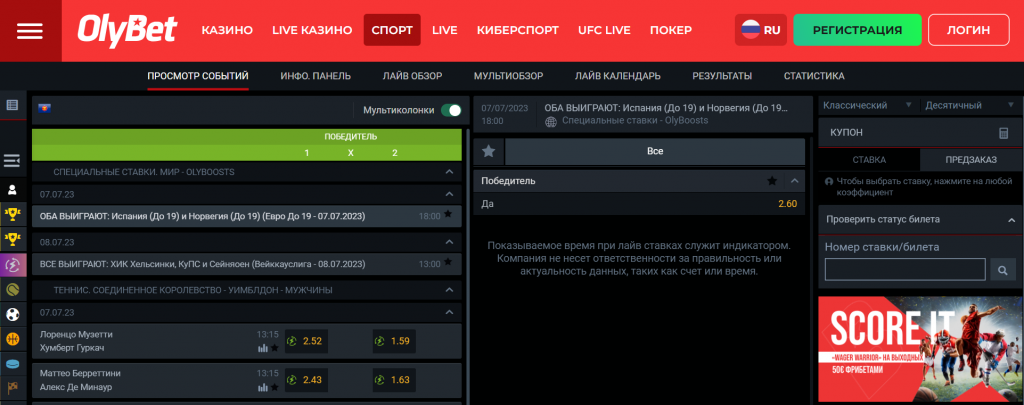
Task: Open the UFC LIVE menu item
Action: click(x=604, y=30)
